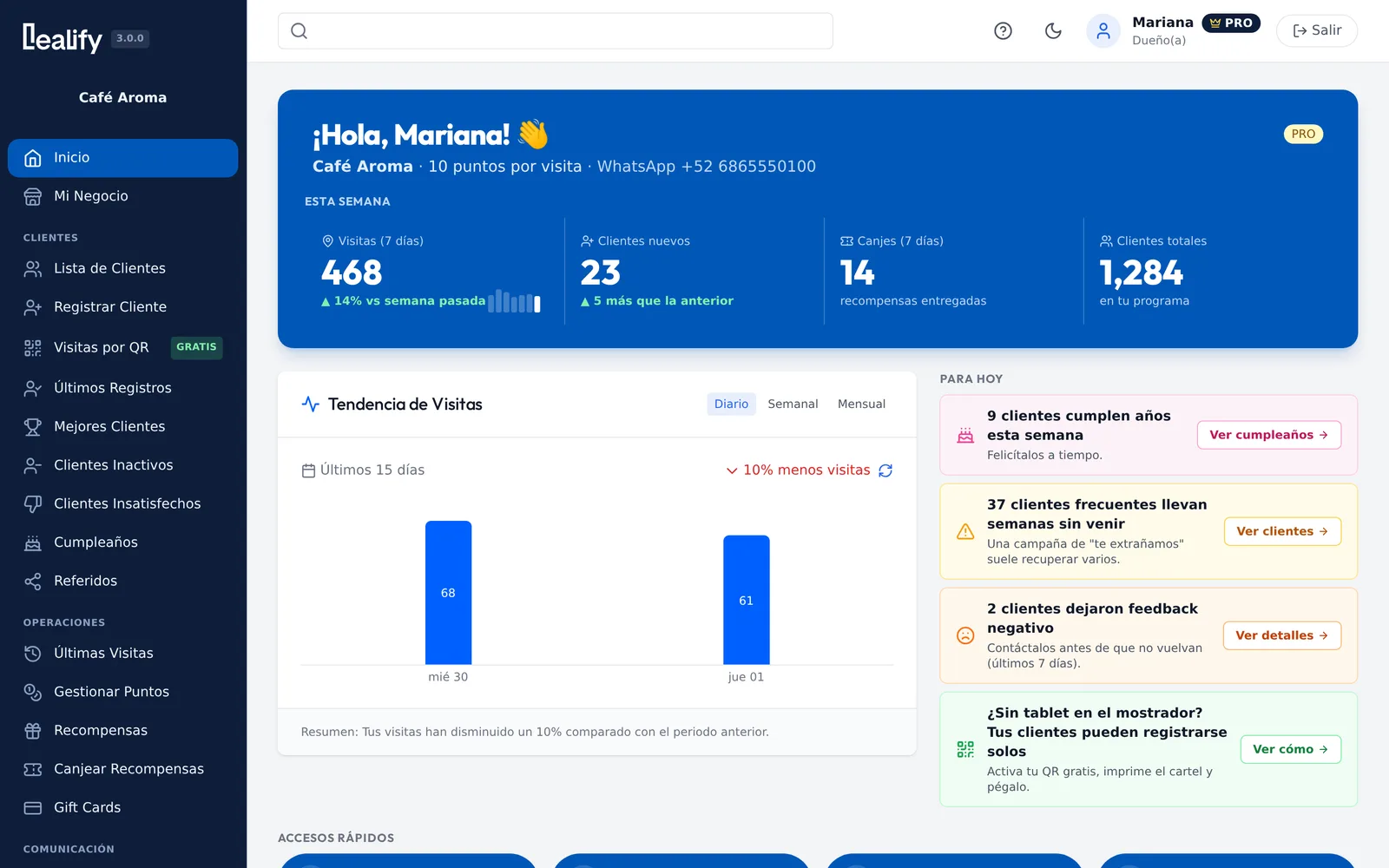The width and height of the screenshot is (1389, 868).
Task: Click the help question mark icon
Action: tap(1003, 31)
